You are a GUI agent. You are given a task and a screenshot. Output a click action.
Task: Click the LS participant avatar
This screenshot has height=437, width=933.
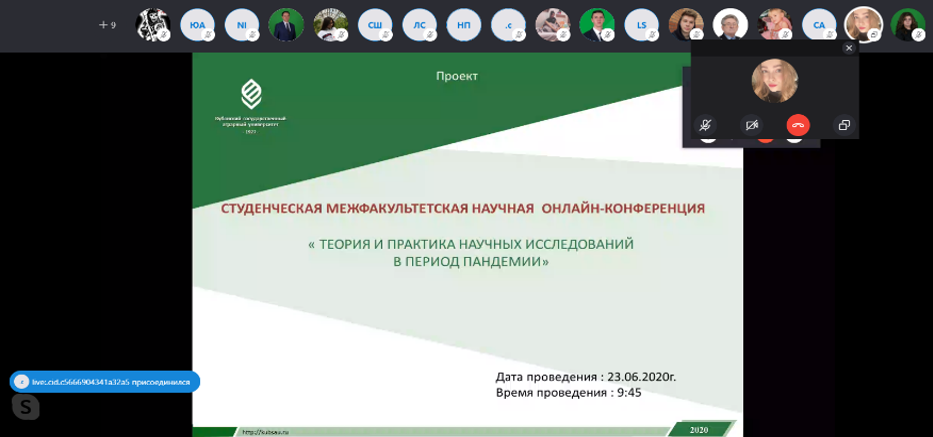coord(641,25)
